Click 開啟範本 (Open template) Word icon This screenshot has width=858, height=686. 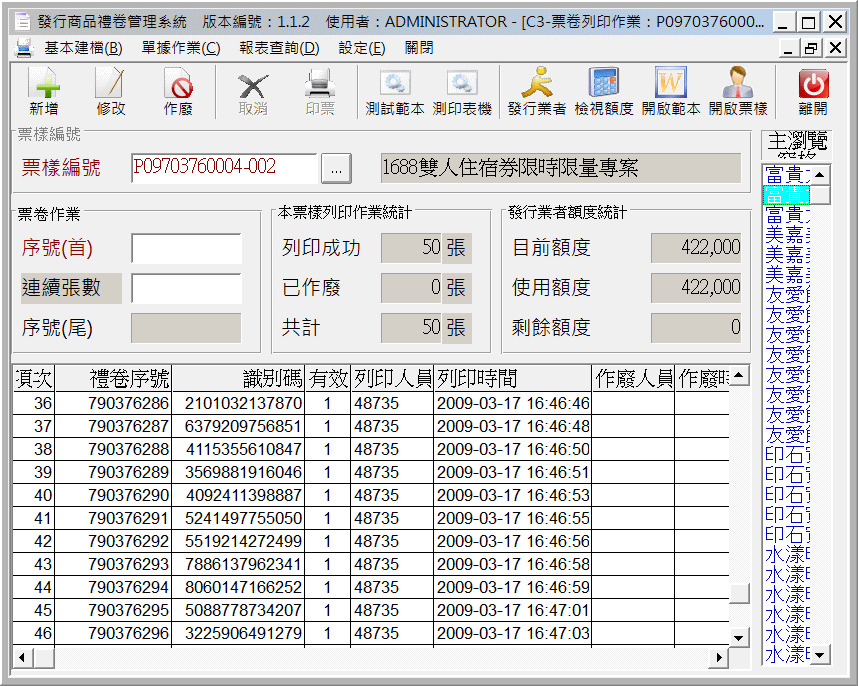point(671,91)
